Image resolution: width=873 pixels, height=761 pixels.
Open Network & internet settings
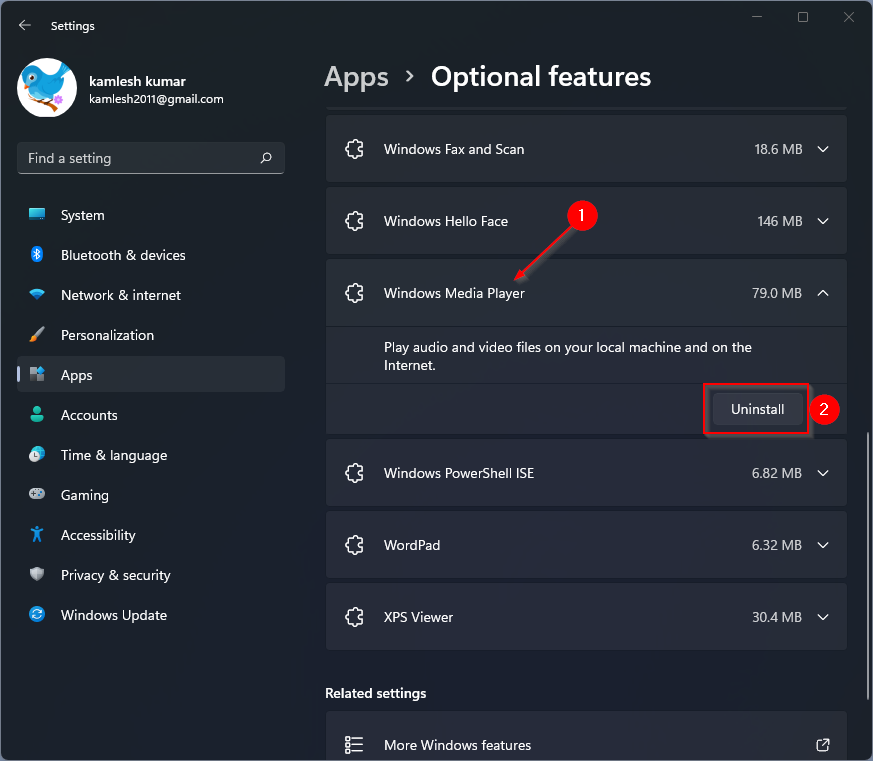[120, 295]
